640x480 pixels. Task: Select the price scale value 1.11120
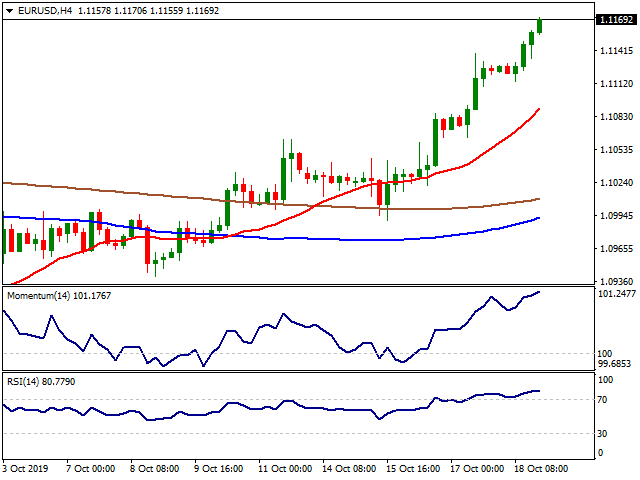coord(616,84)
